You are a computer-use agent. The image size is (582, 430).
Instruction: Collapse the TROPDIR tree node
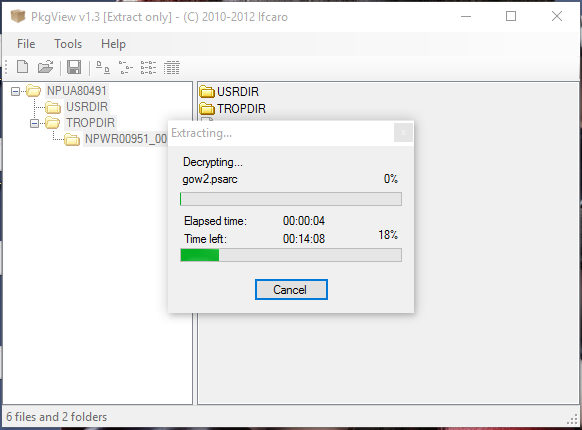coord(34,123)
